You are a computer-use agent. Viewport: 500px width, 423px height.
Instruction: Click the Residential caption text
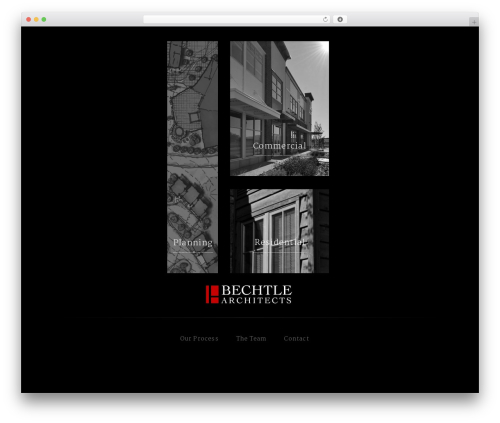(x=280, y=242)
